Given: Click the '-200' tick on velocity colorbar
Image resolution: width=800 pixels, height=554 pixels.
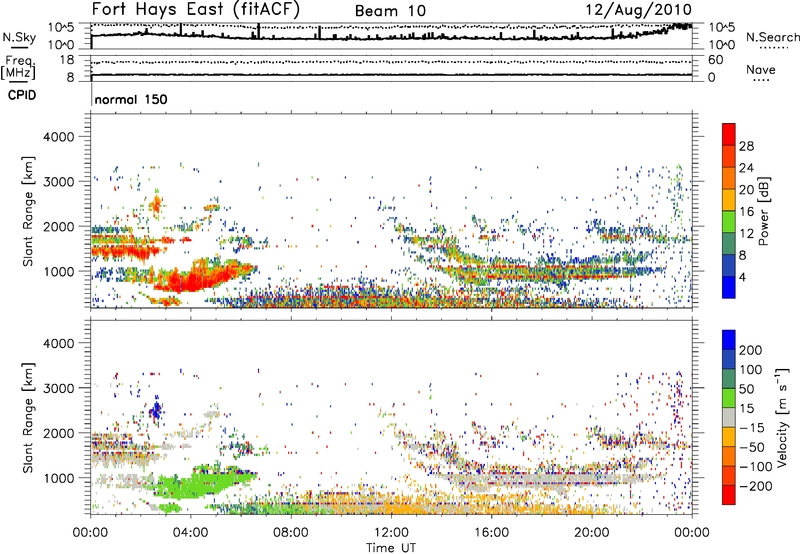Looking at the screenshot, I should pos(756,486).
